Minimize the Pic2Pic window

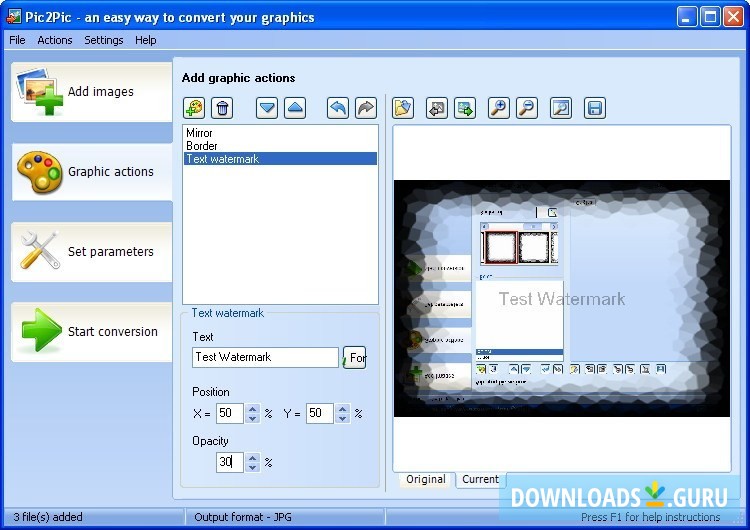[x=687, y=17]
